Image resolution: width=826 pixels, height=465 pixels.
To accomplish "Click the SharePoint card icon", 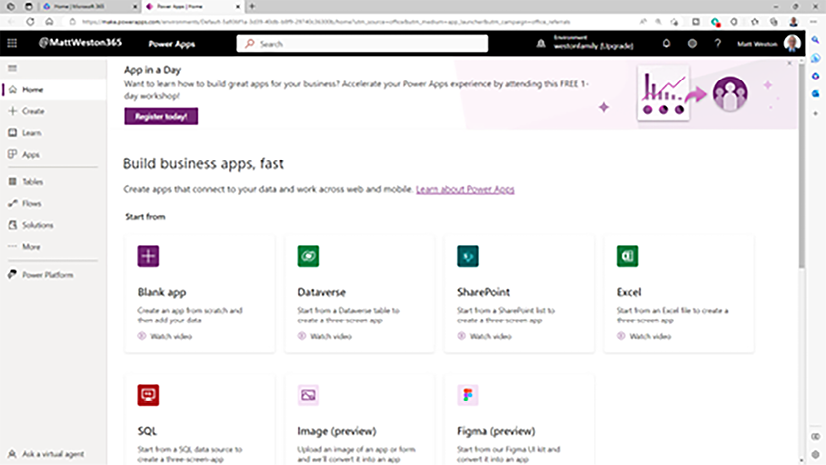I will pyautogui.click(x=468, y=256).
